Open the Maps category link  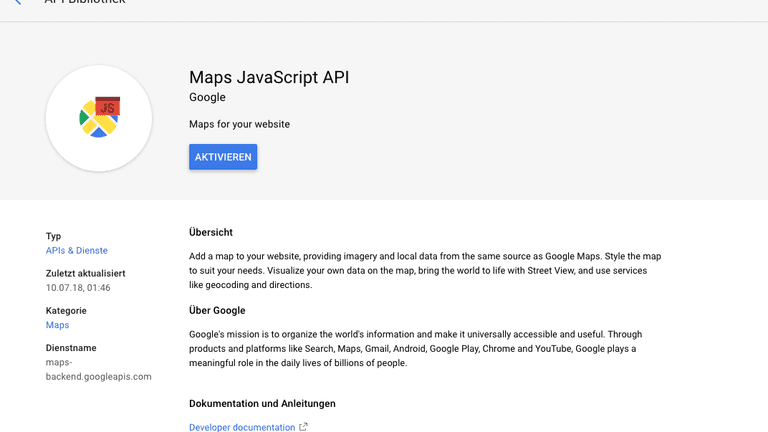[x=57, y=325]
